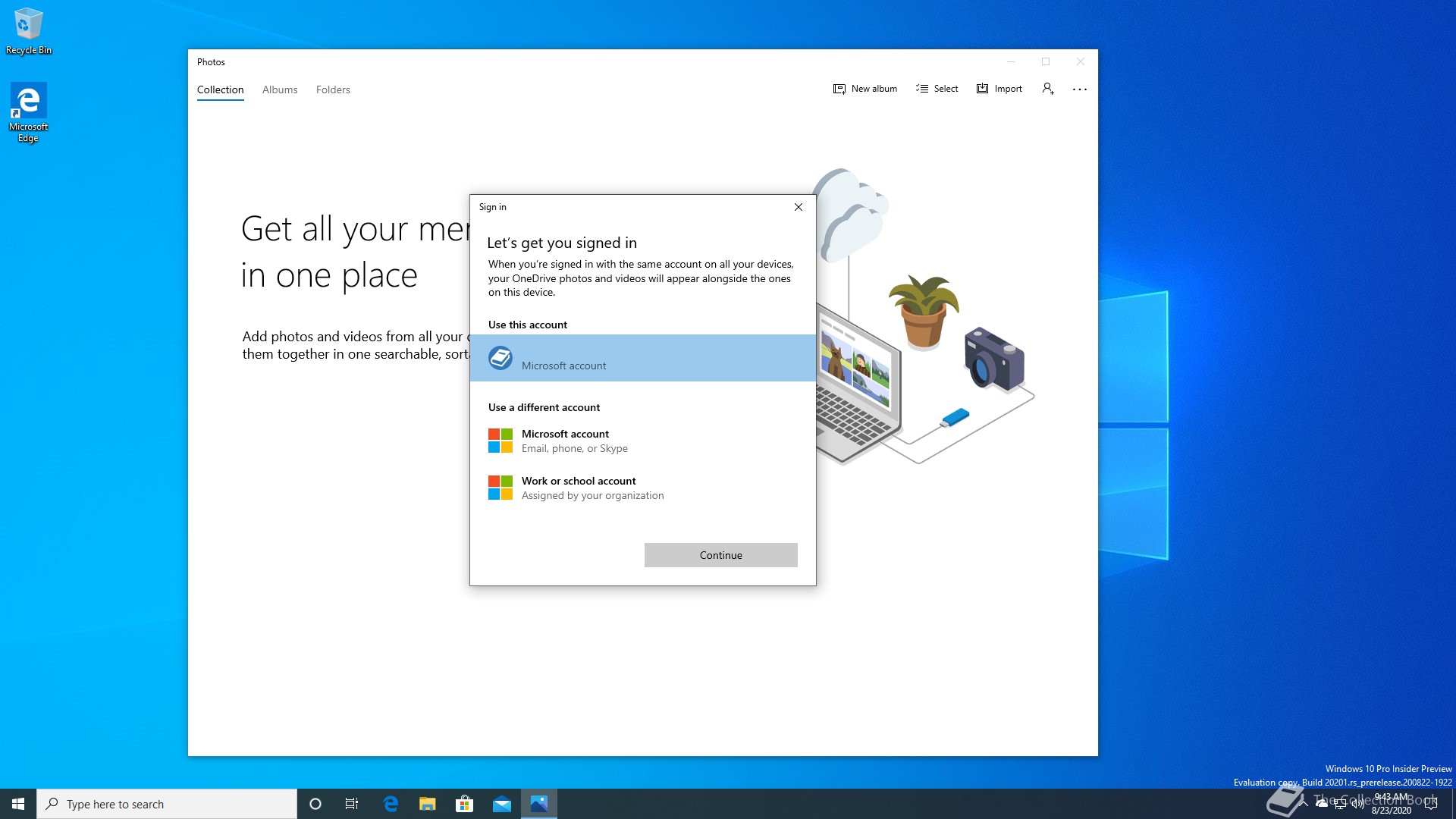Switch to the Albums tab

click(280, 89)
